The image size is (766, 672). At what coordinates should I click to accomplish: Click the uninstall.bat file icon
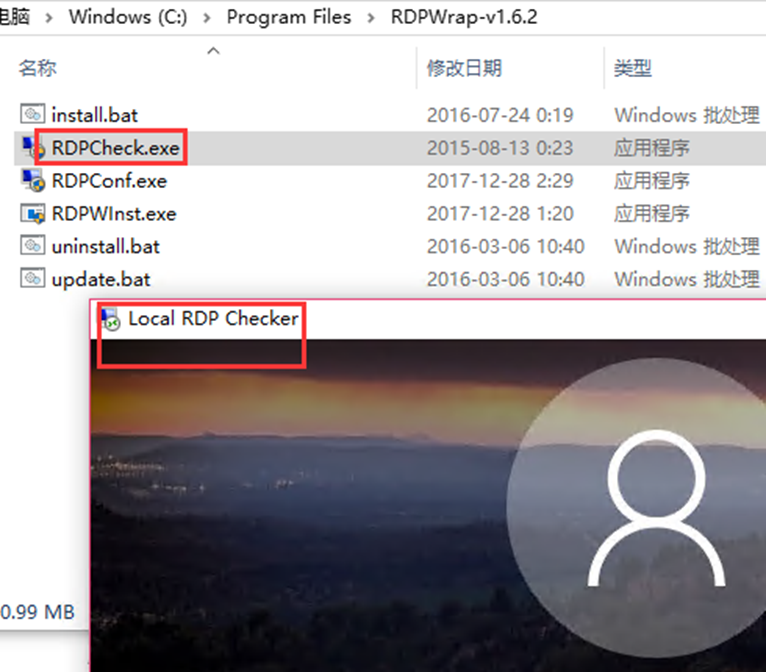[x=33, y=246]
